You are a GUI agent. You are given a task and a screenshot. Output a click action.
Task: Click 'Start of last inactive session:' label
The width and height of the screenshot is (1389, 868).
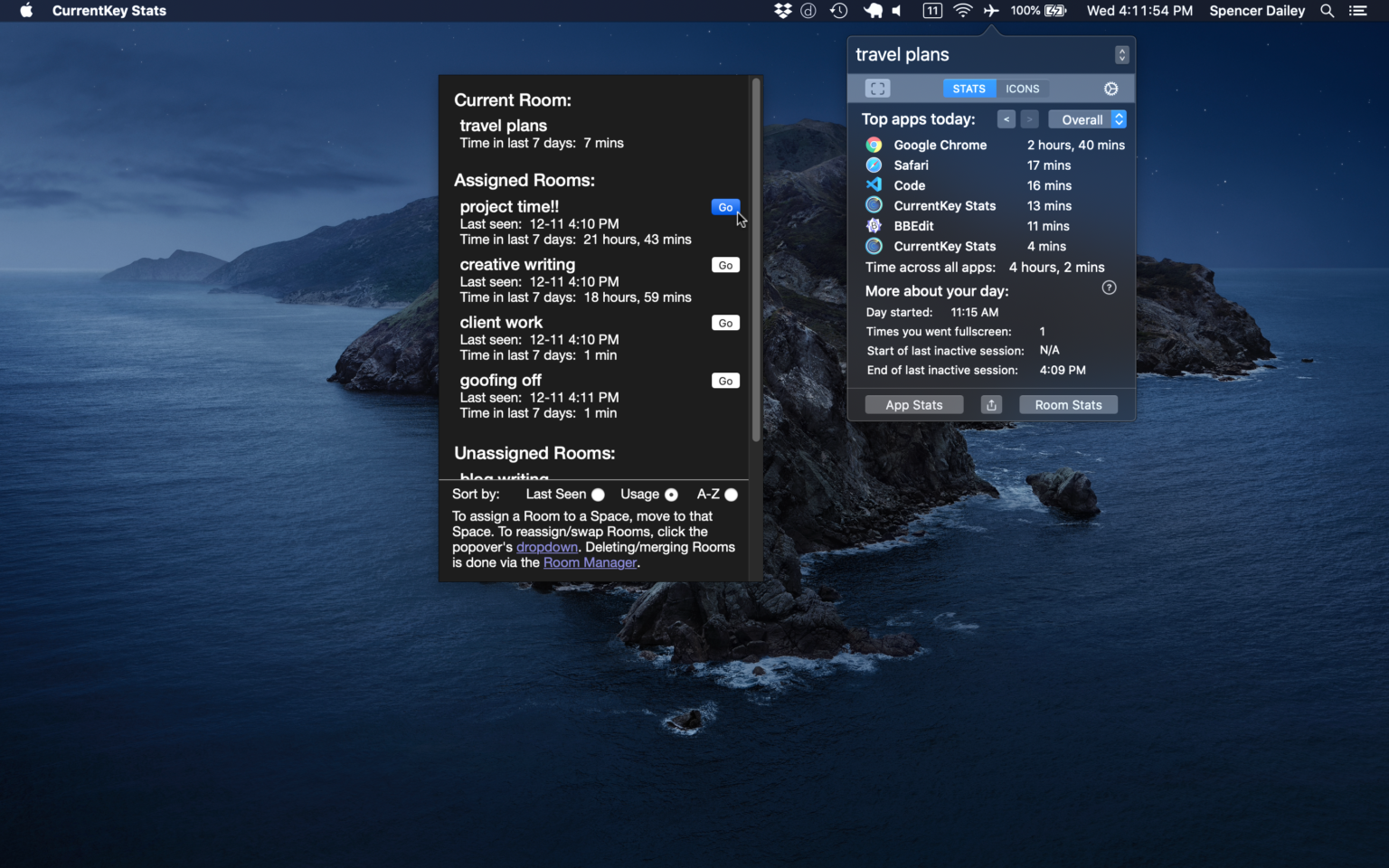click(945, 351)
